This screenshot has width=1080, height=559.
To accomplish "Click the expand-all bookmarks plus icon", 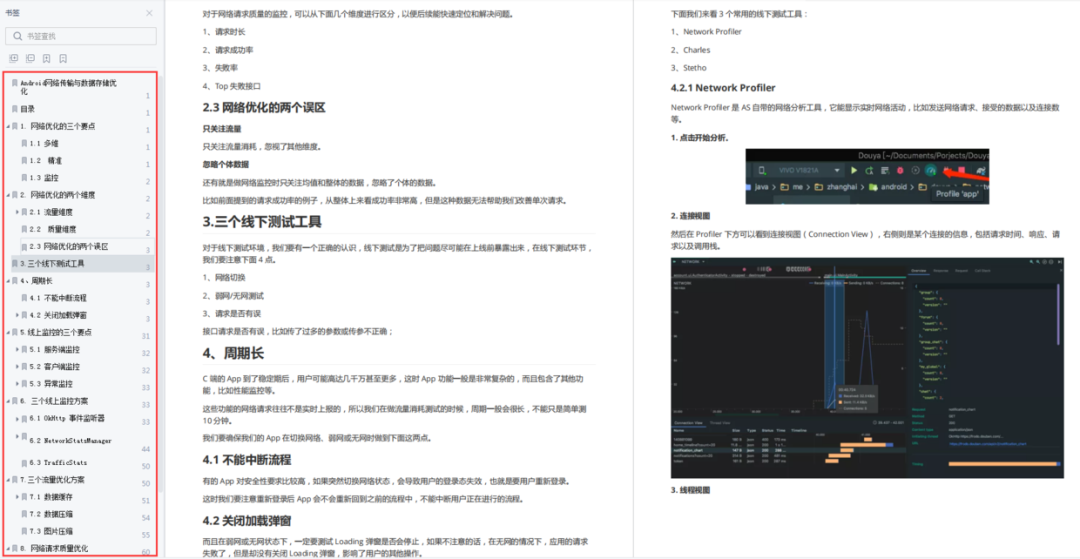I will pyautogui.click(x=14, y=59).
